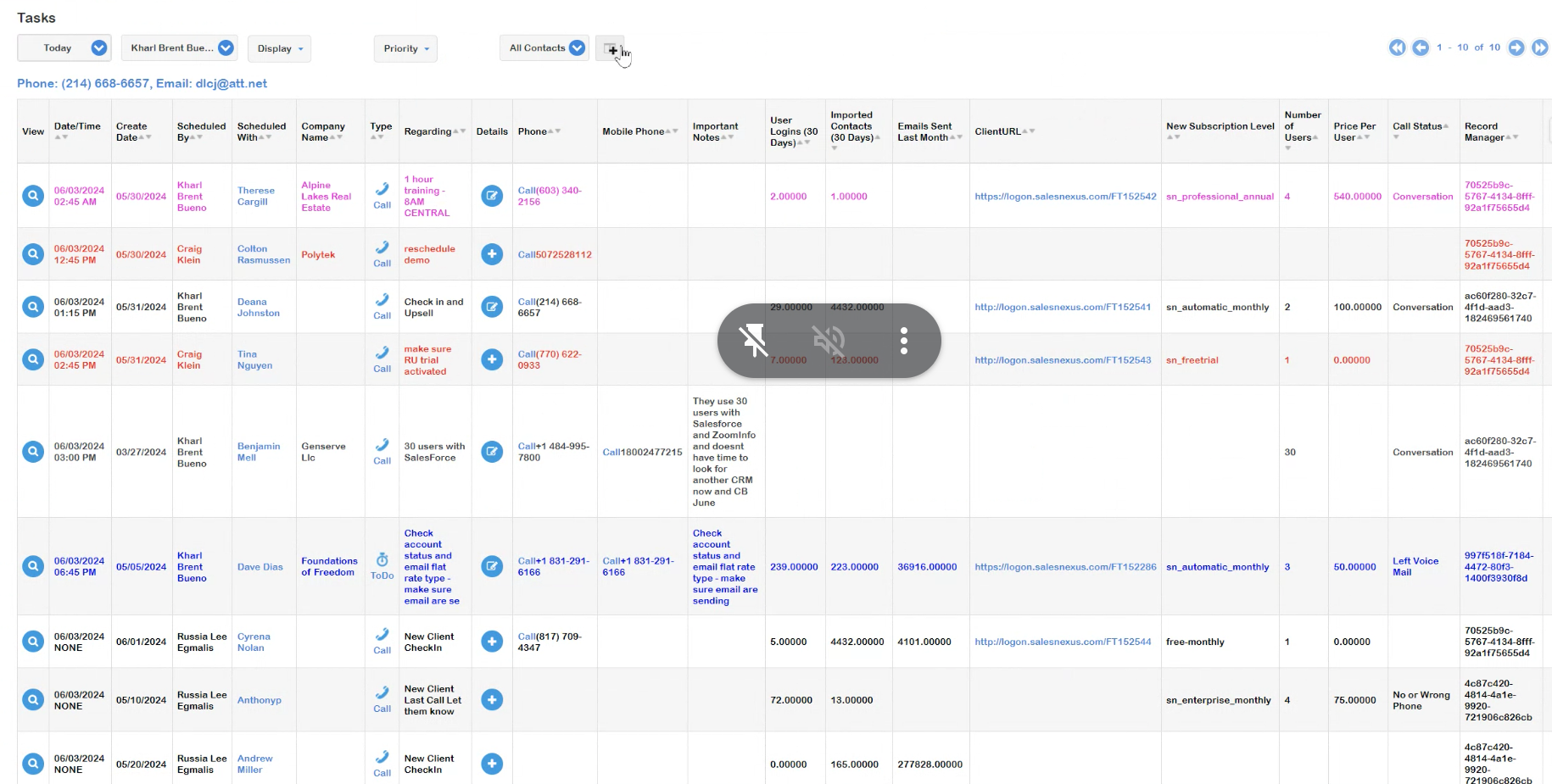View the Andrew Miller task

pos(33,764)
